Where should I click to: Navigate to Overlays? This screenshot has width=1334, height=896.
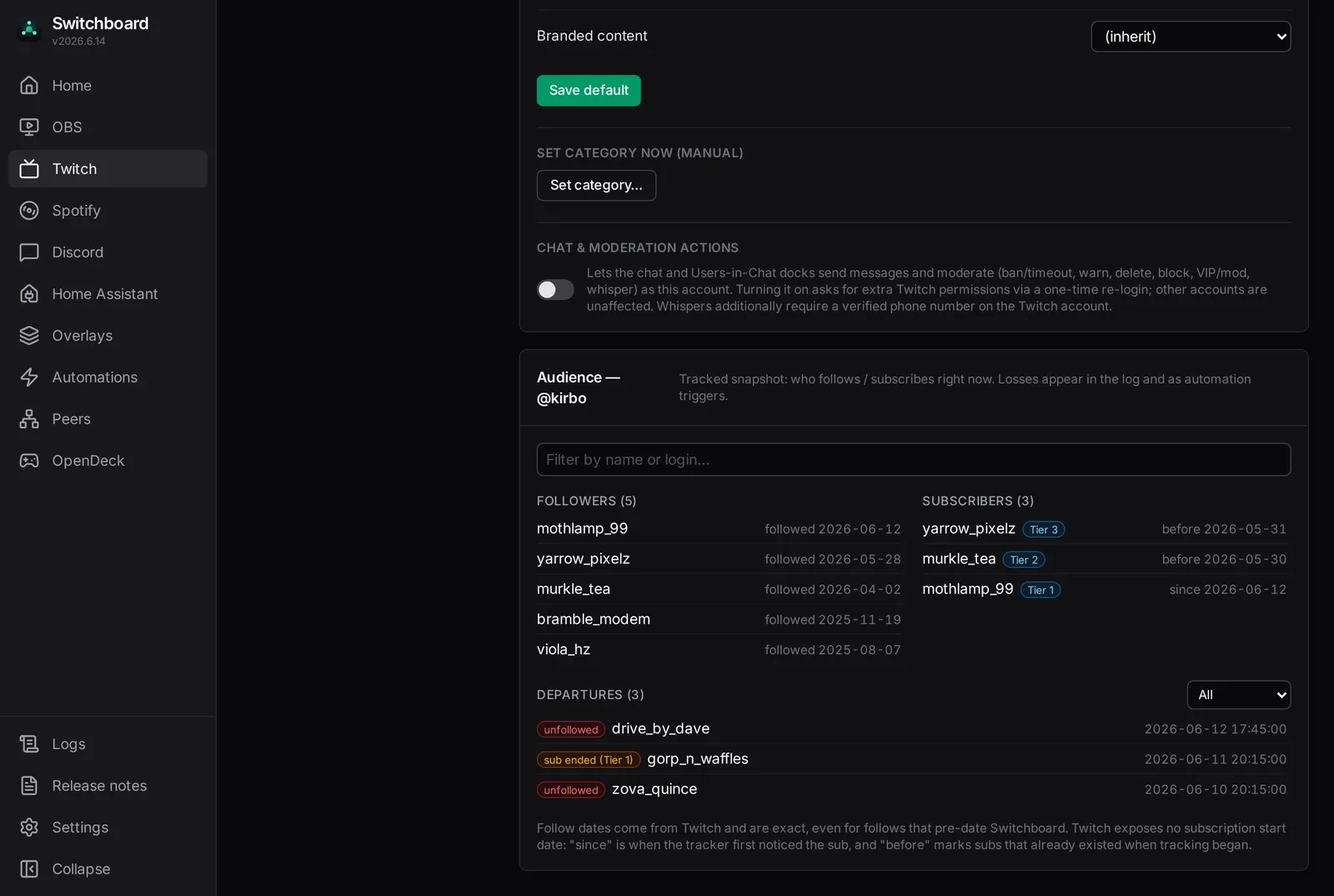pos(108,335)
